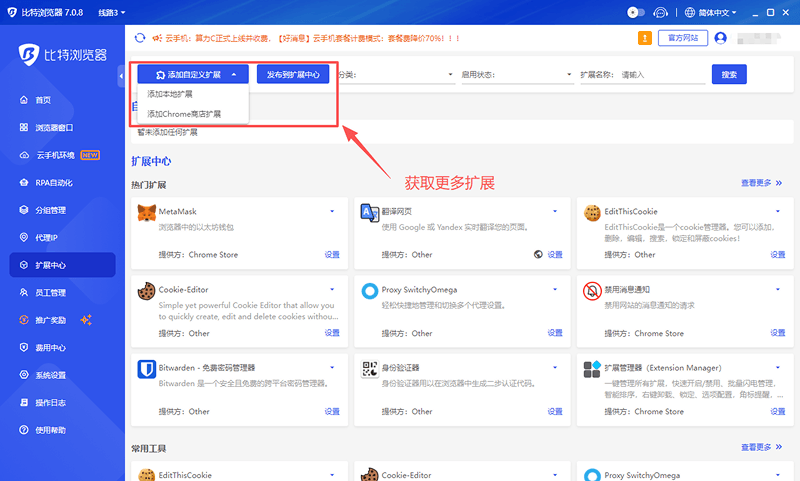The image size is (800, 481).
Task: Toggle the theme switch in title bar
Action: (635, 12)
